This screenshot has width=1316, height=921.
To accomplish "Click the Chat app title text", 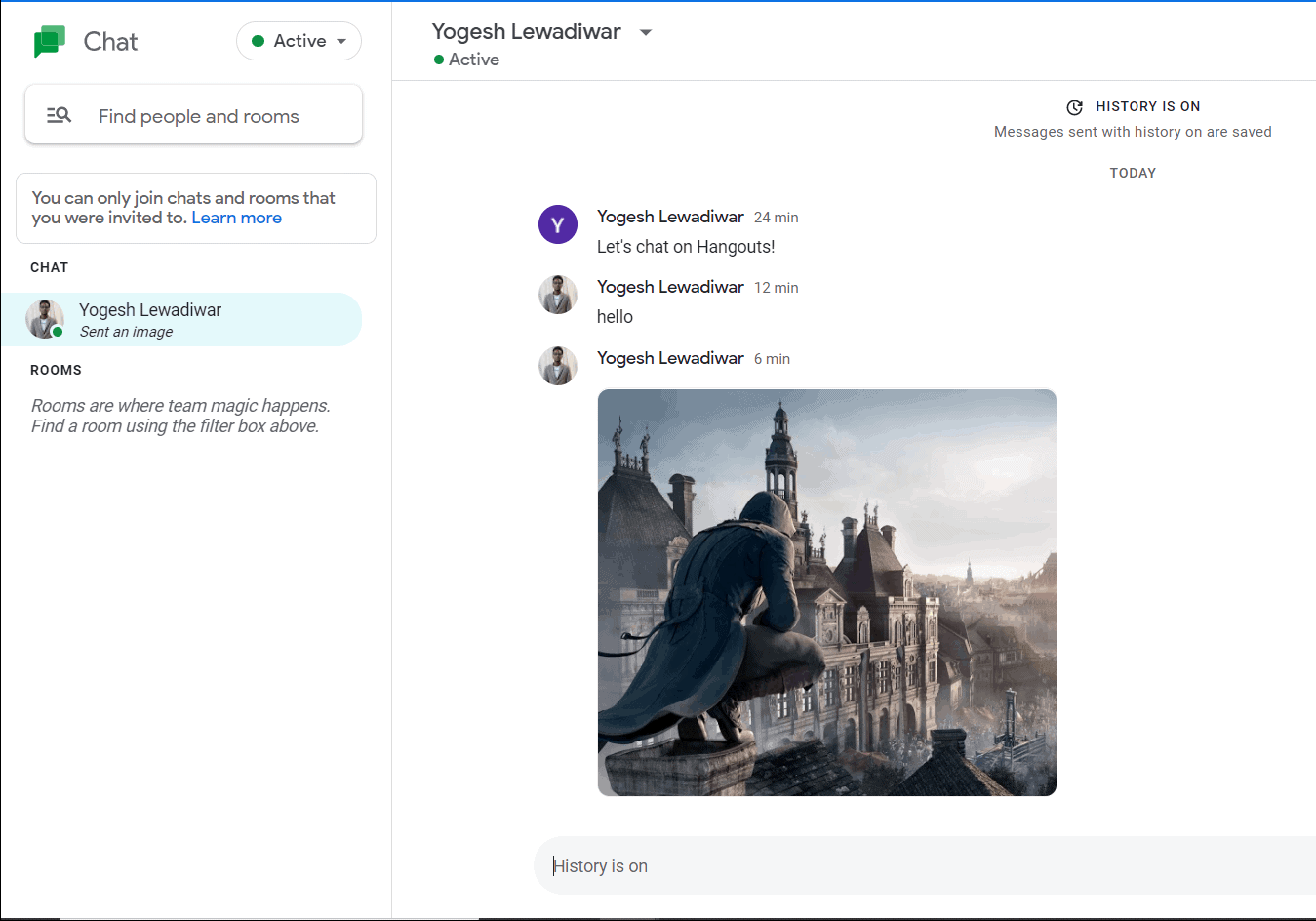I will [x=110, y=41].
